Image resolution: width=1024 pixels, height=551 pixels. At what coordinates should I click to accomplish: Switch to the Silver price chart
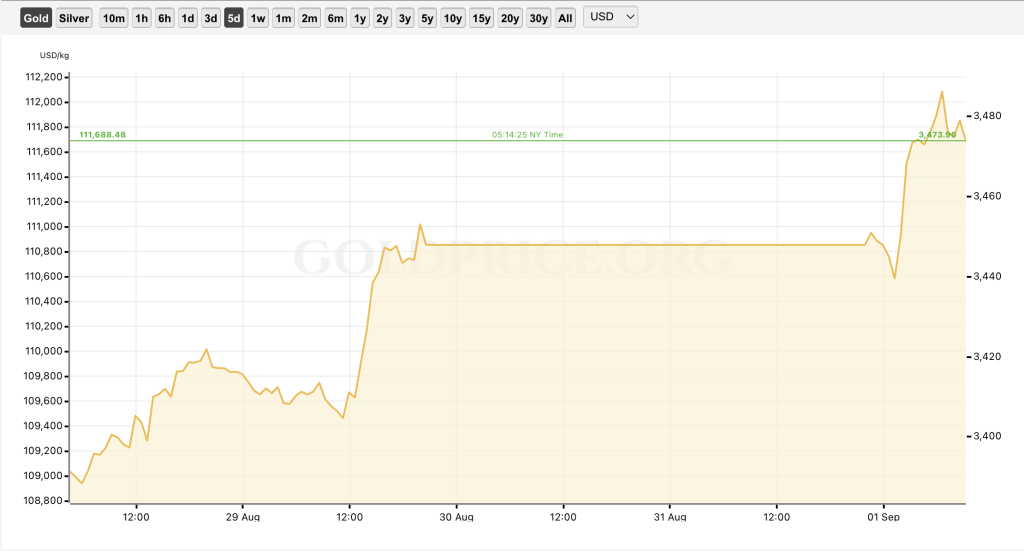pos(74,18)
